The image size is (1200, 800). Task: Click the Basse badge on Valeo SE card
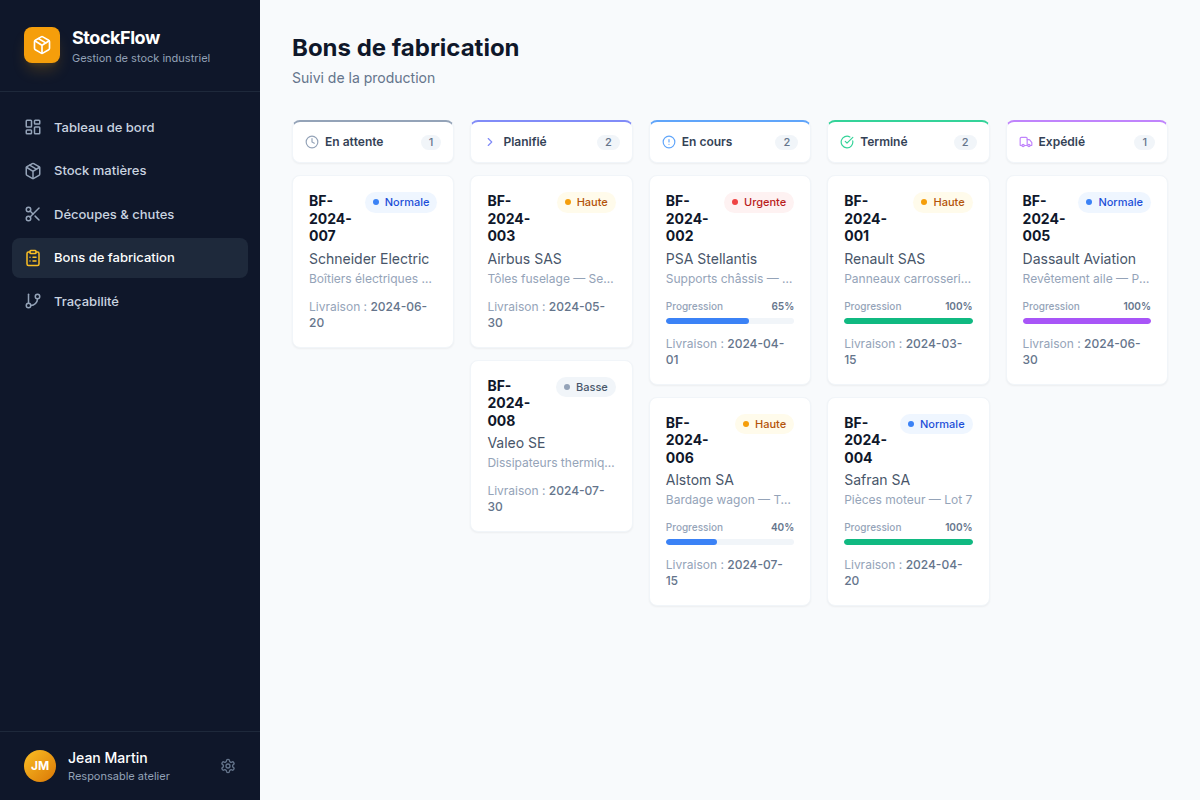coord(586,387)
